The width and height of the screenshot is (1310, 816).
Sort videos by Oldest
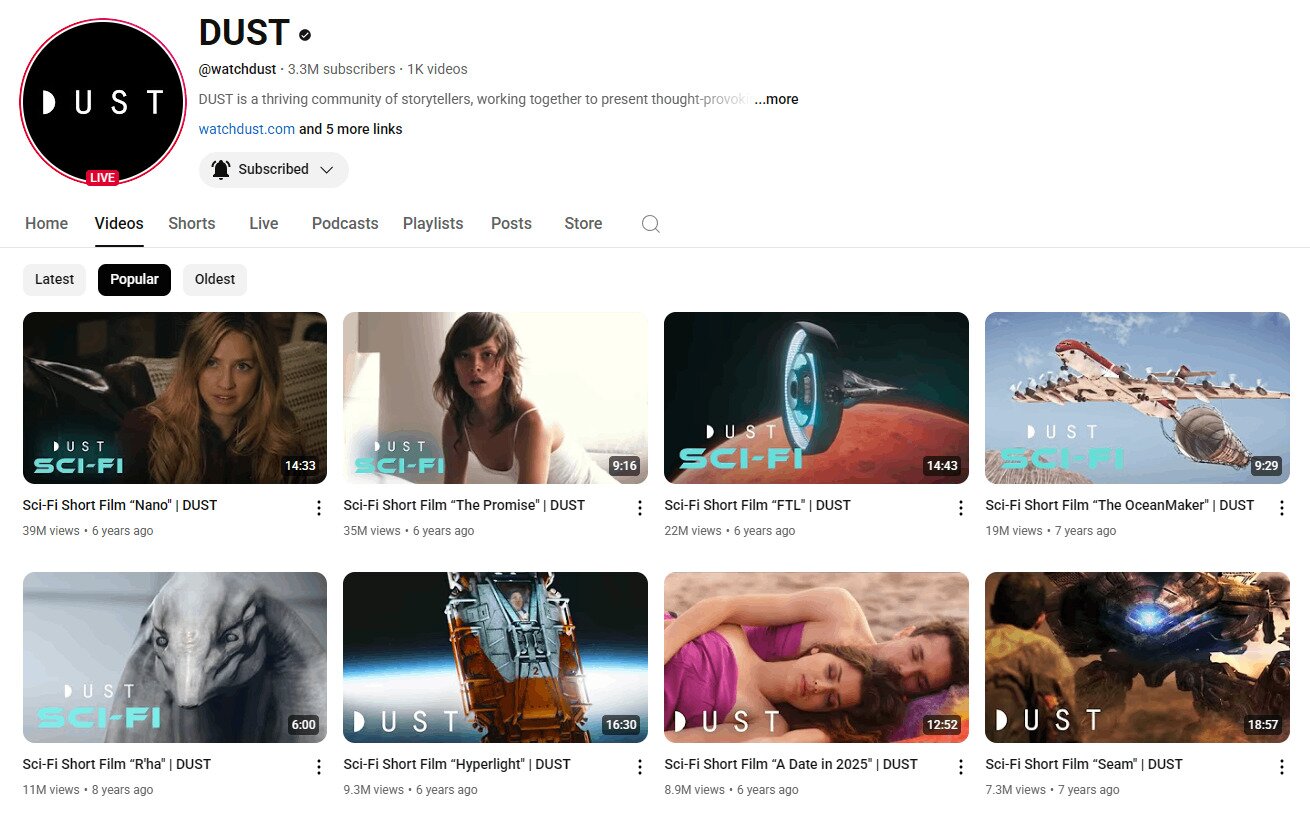pyautogui.click(x=215, y=280)
